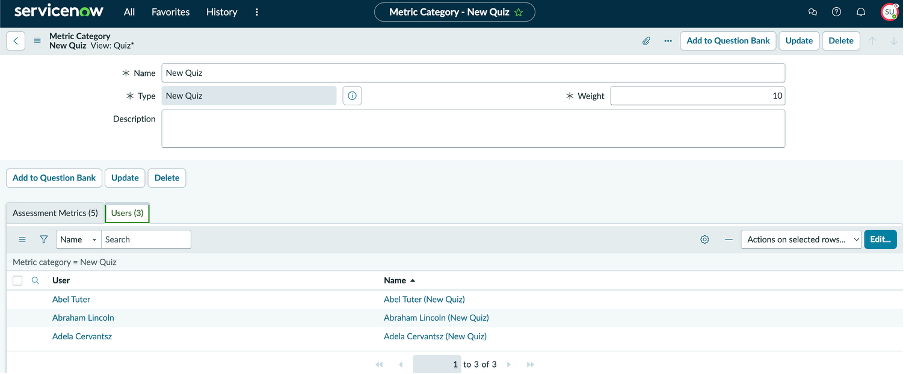This screenshot has height=374, width=904.
Task: Open the Name search field dropdown
Action: click(79, 240)
